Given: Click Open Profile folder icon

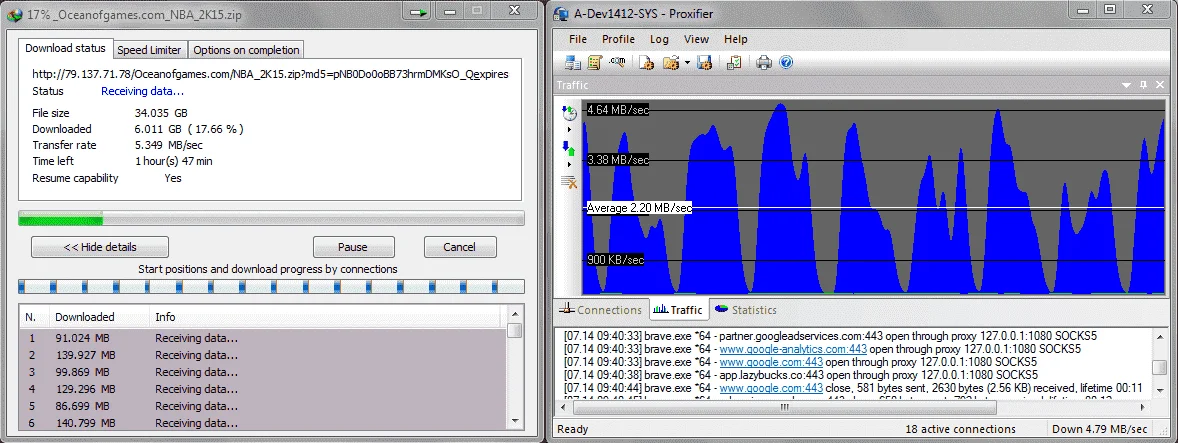Looking at the screenshot, I should [671, 62].
